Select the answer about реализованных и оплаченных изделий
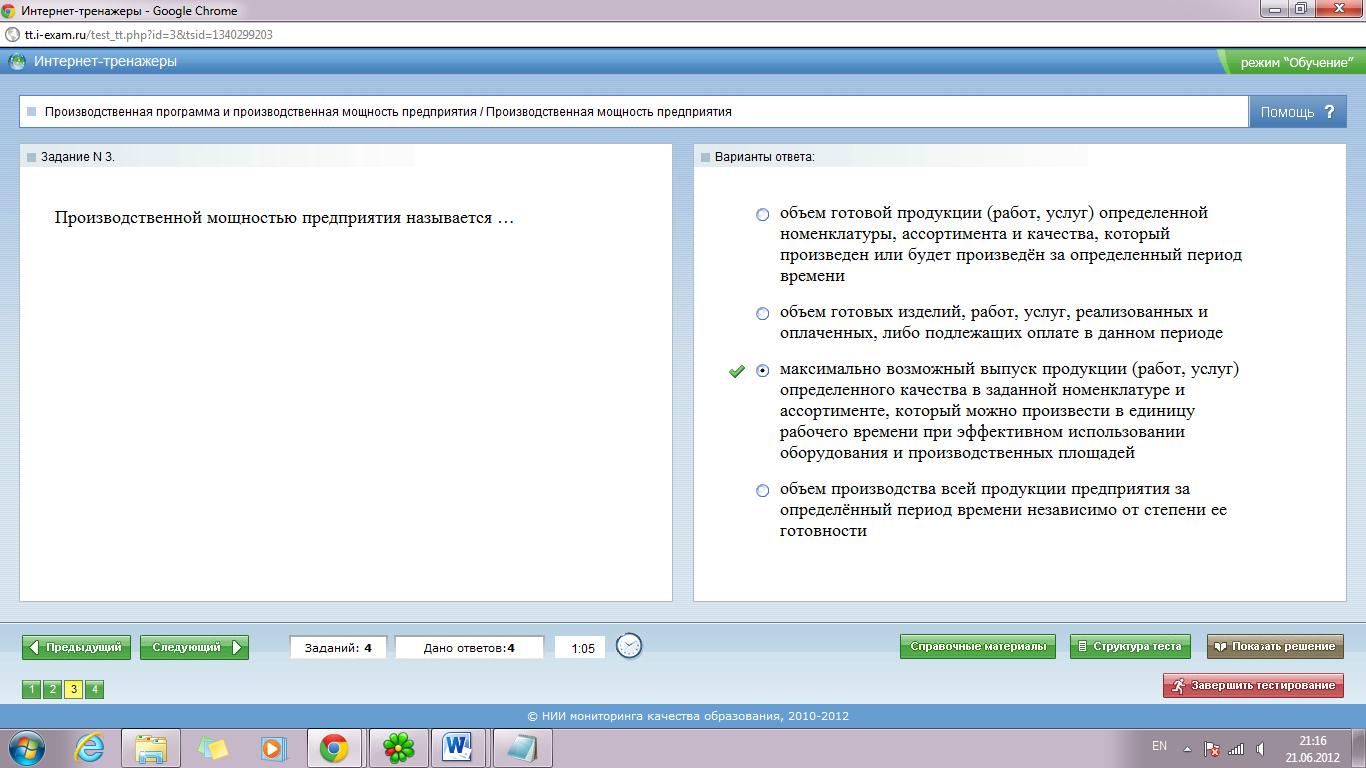This screenshot has width=1366, height=768. click(x=763, y=313)
